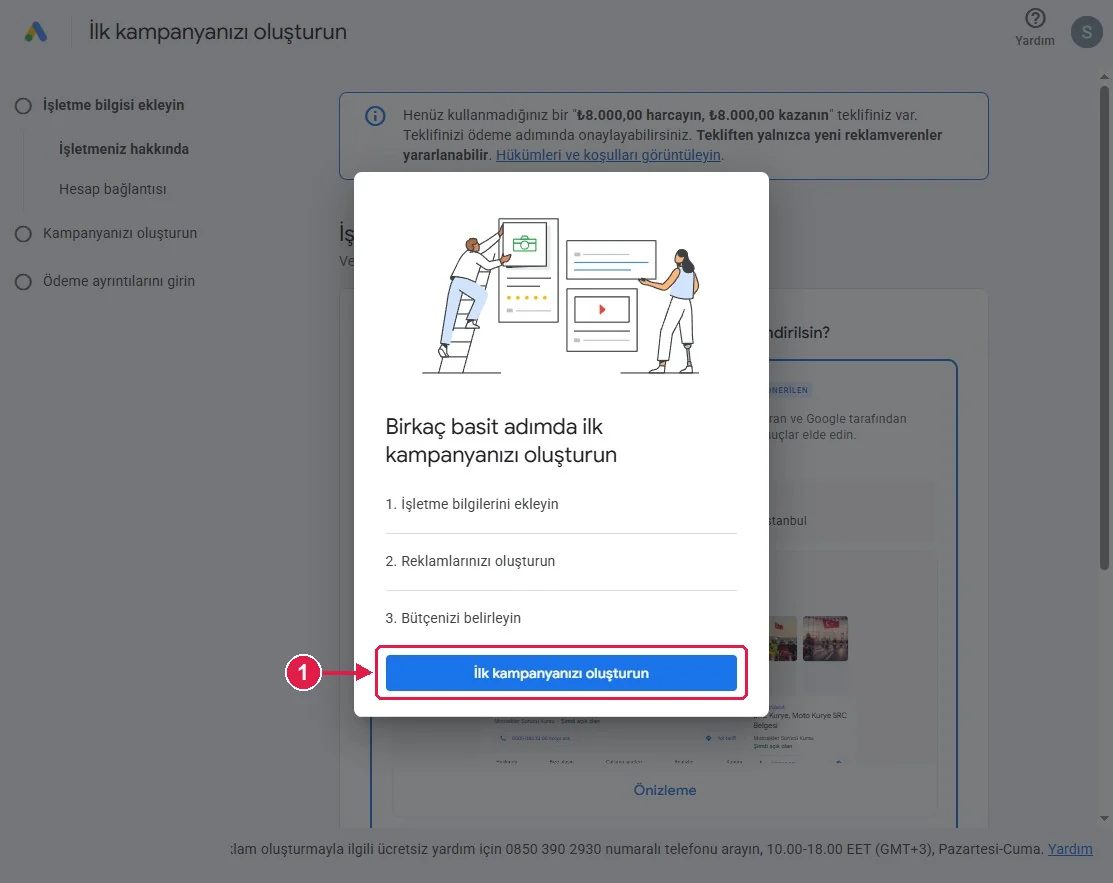Open the İşletmeniz hakkında sub-step

coord(124,149)
